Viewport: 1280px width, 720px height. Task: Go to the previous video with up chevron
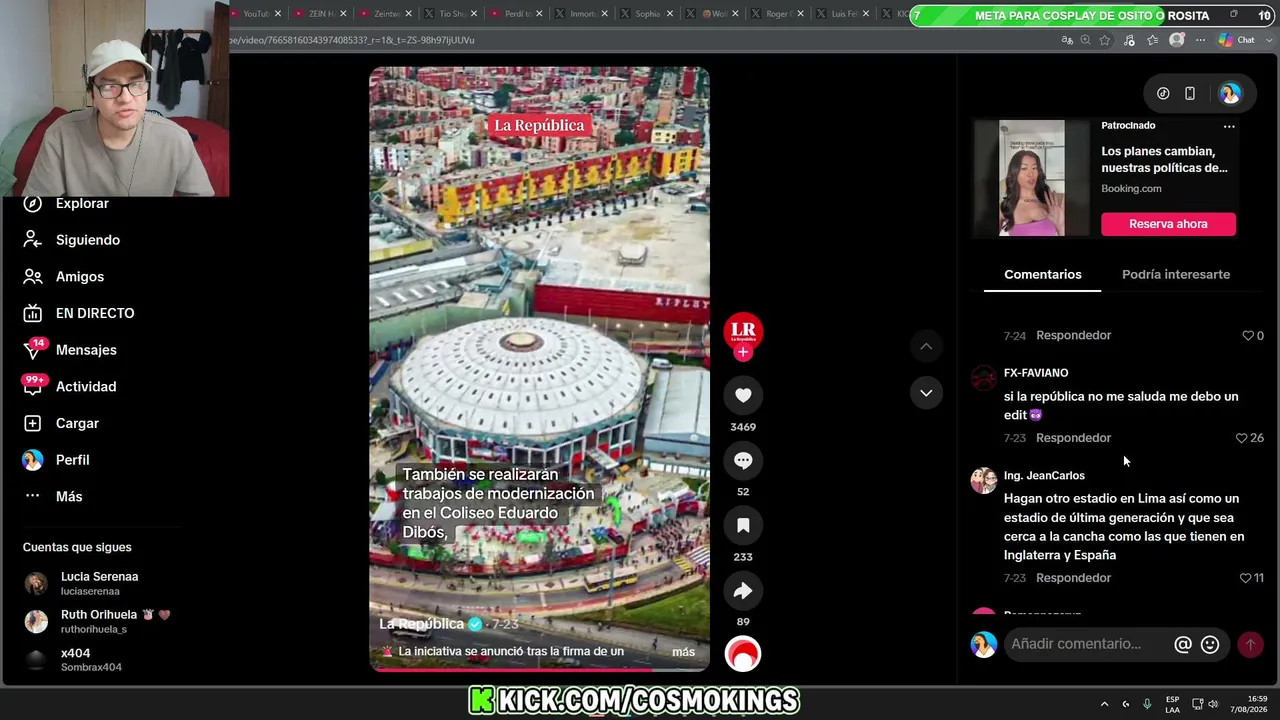(926, 346)
